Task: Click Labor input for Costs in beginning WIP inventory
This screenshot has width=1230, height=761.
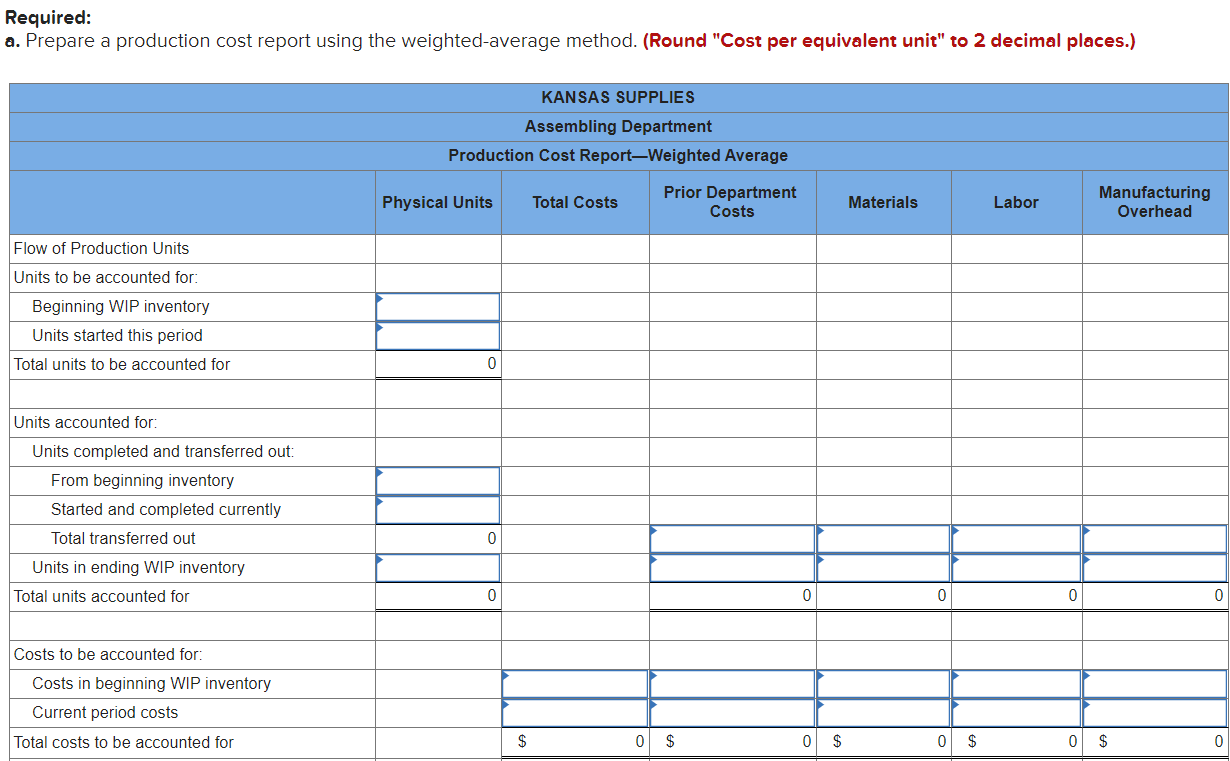Action: (1016, 683)
